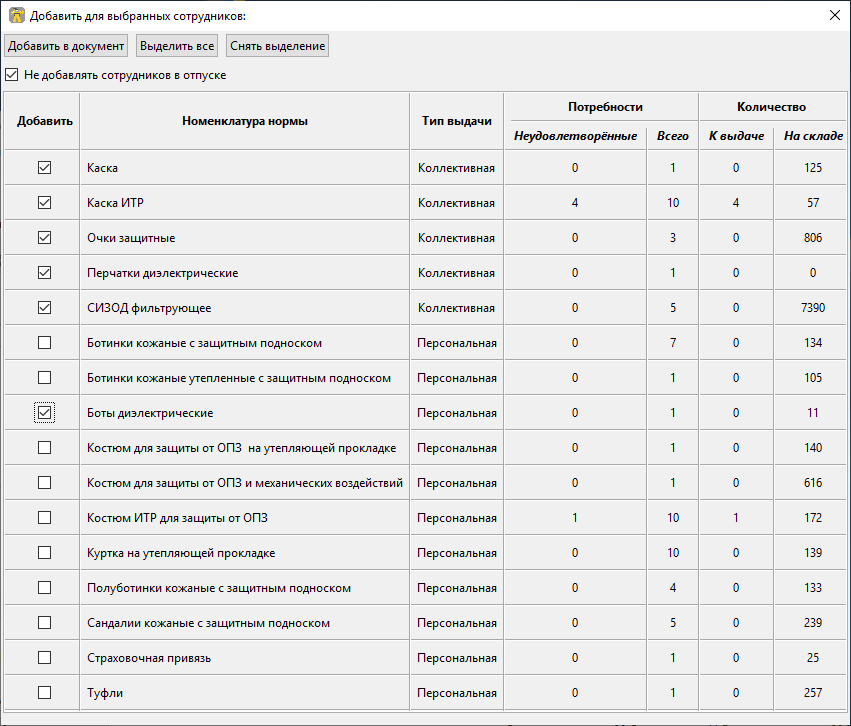
Task: Click the 'К выдаче' column header
Action: click(x=736, y=136)
